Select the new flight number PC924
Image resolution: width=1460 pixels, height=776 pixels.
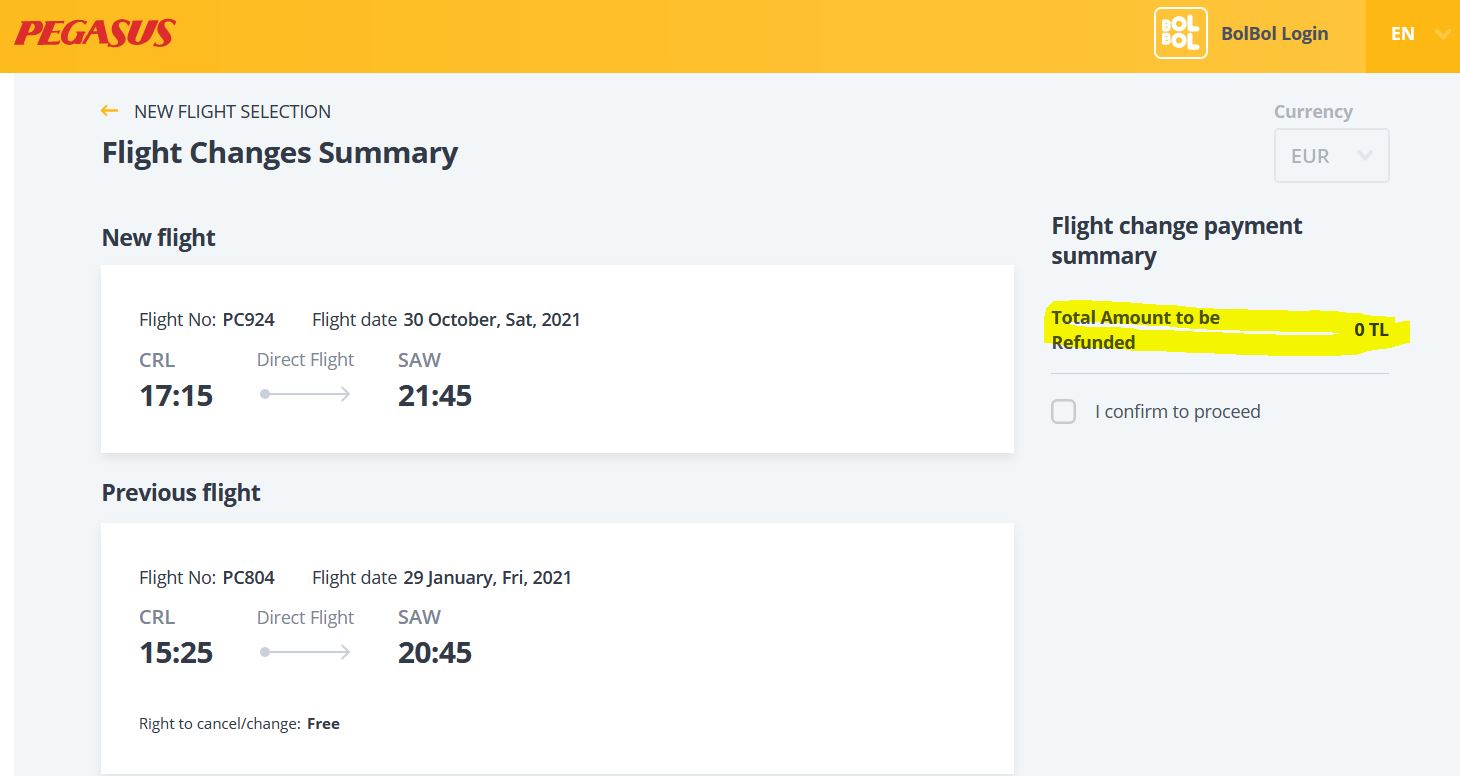249,320
